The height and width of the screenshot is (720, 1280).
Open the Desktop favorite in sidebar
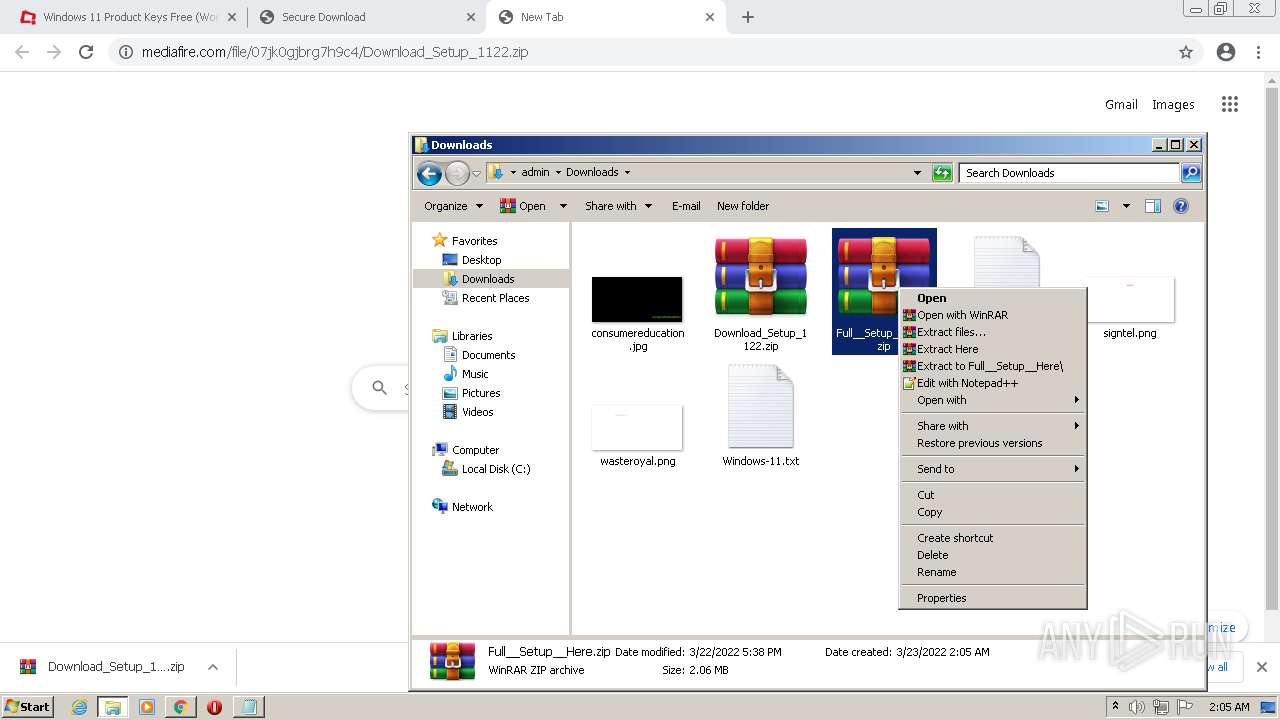[x=481, y=260]
